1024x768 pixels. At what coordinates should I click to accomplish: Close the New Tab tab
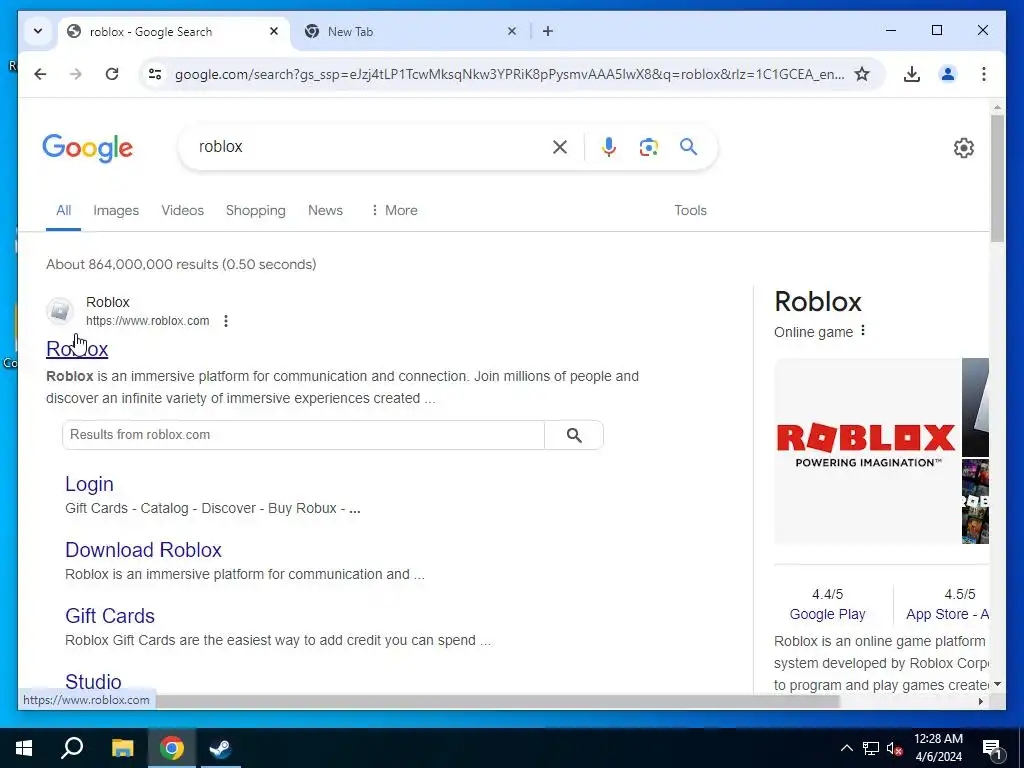(512, 31)
